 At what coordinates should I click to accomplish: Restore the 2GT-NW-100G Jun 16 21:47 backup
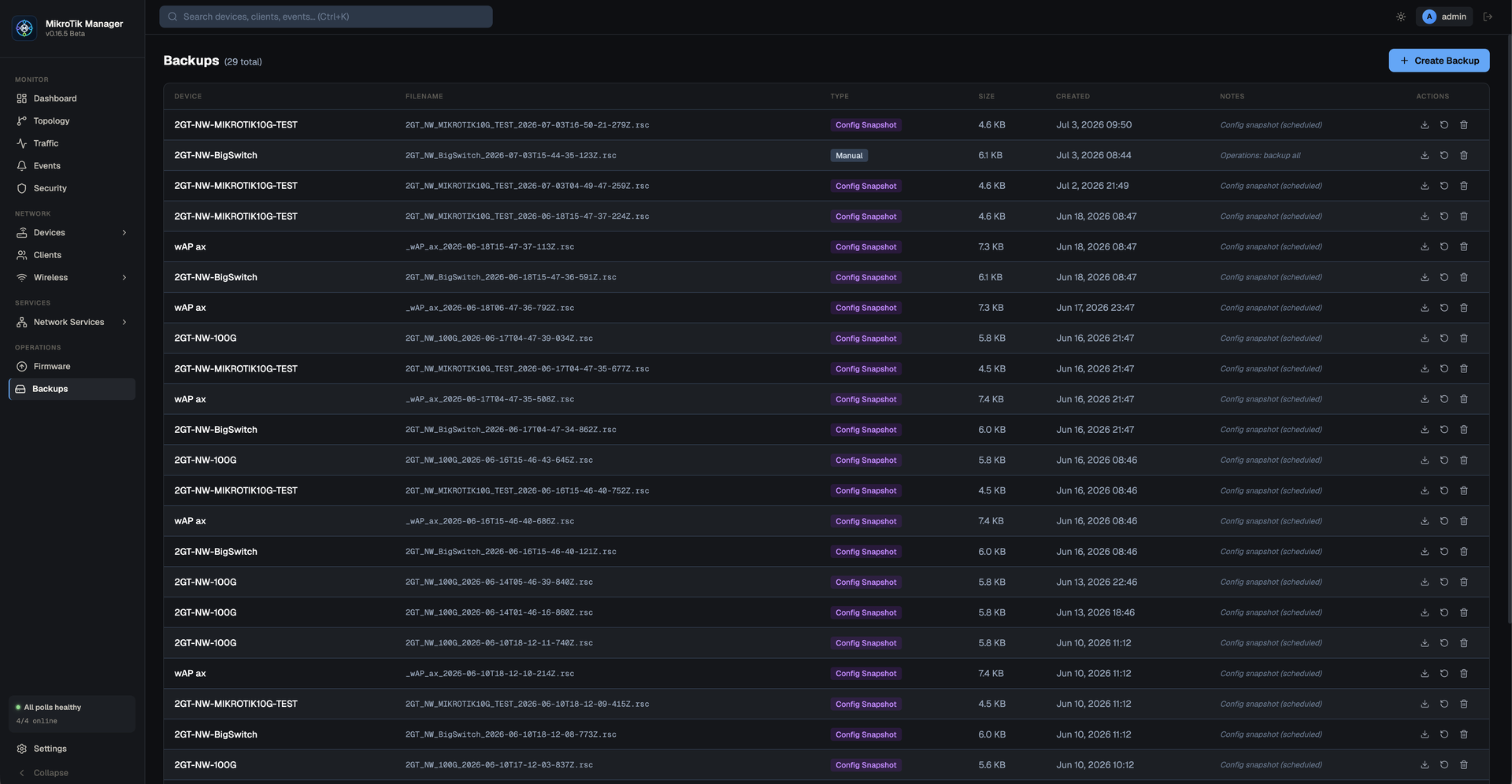(x=1444, y=338)
